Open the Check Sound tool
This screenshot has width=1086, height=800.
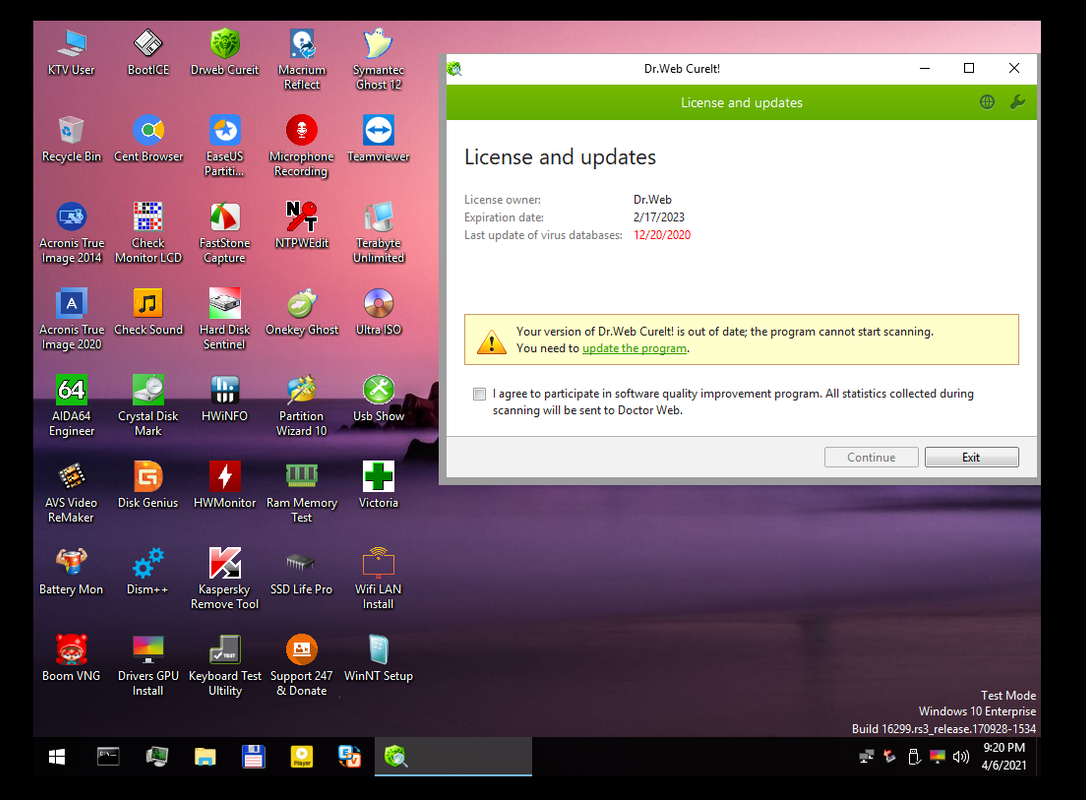(148, 312)
